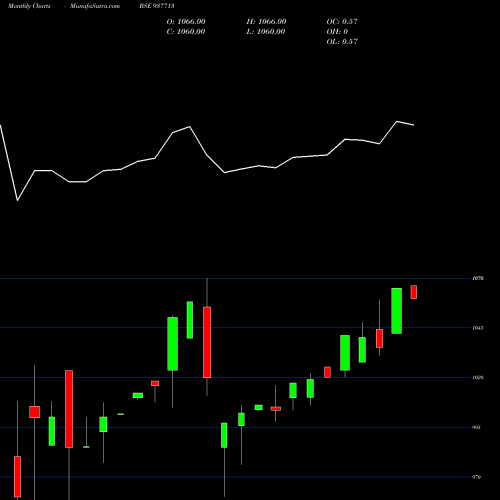The height and width of the screenshot is (500, 500).
Task: Click the 970 price axis label
Action: click(x=477, y=477)
